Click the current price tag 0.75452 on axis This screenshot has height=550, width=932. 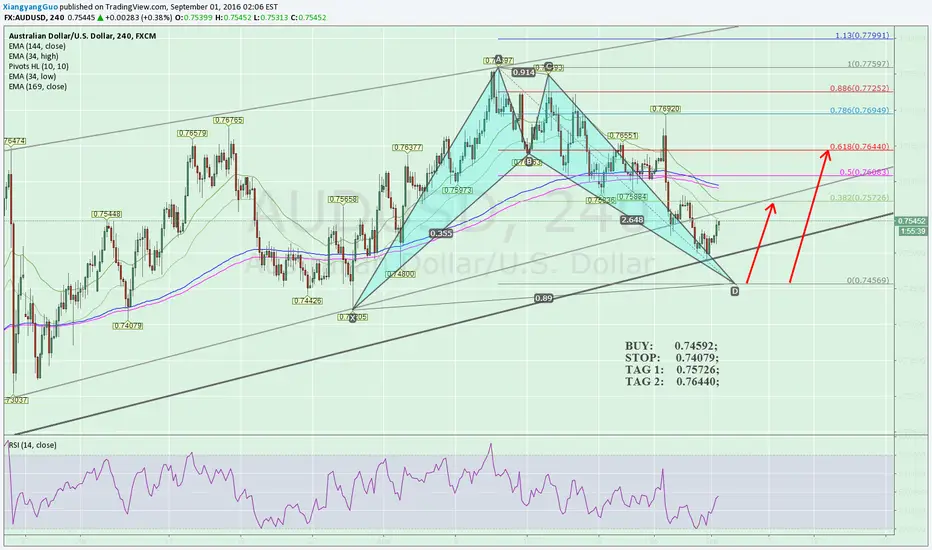[x=911, y=221]
